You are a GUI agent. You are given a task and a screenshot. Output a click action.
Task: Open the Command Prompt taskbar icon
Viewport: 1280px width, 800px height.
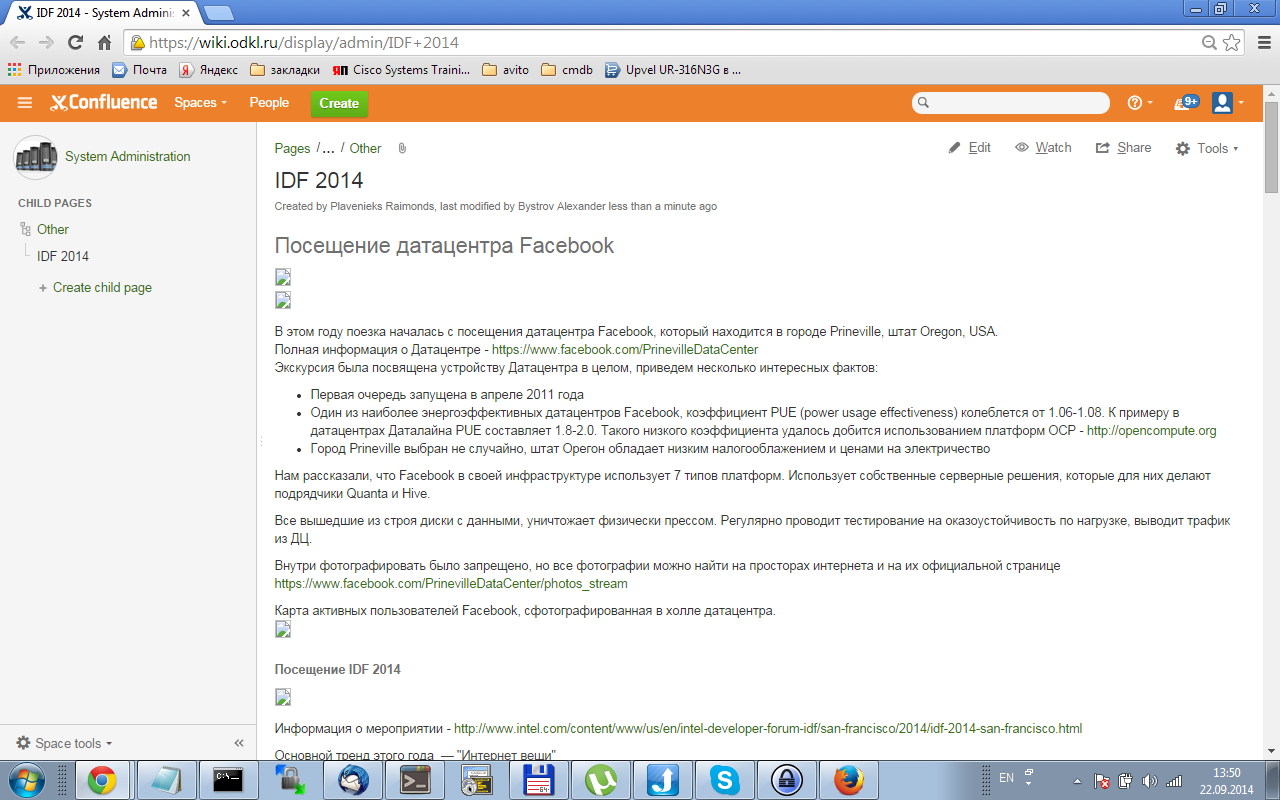point(228,780)
